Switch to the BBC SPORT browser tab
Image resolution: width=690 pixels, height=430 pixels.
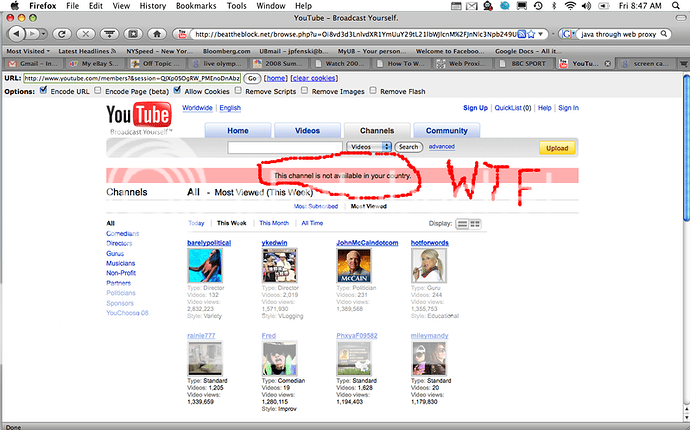(523, 64)
